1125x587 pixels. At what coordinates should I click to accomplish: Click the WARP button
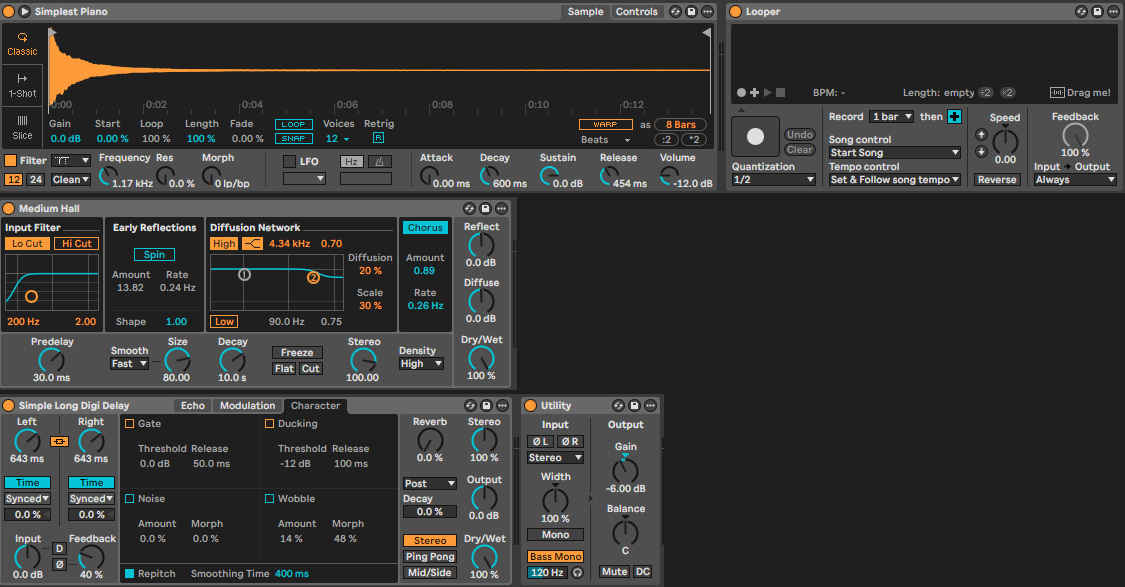[606, 124]
